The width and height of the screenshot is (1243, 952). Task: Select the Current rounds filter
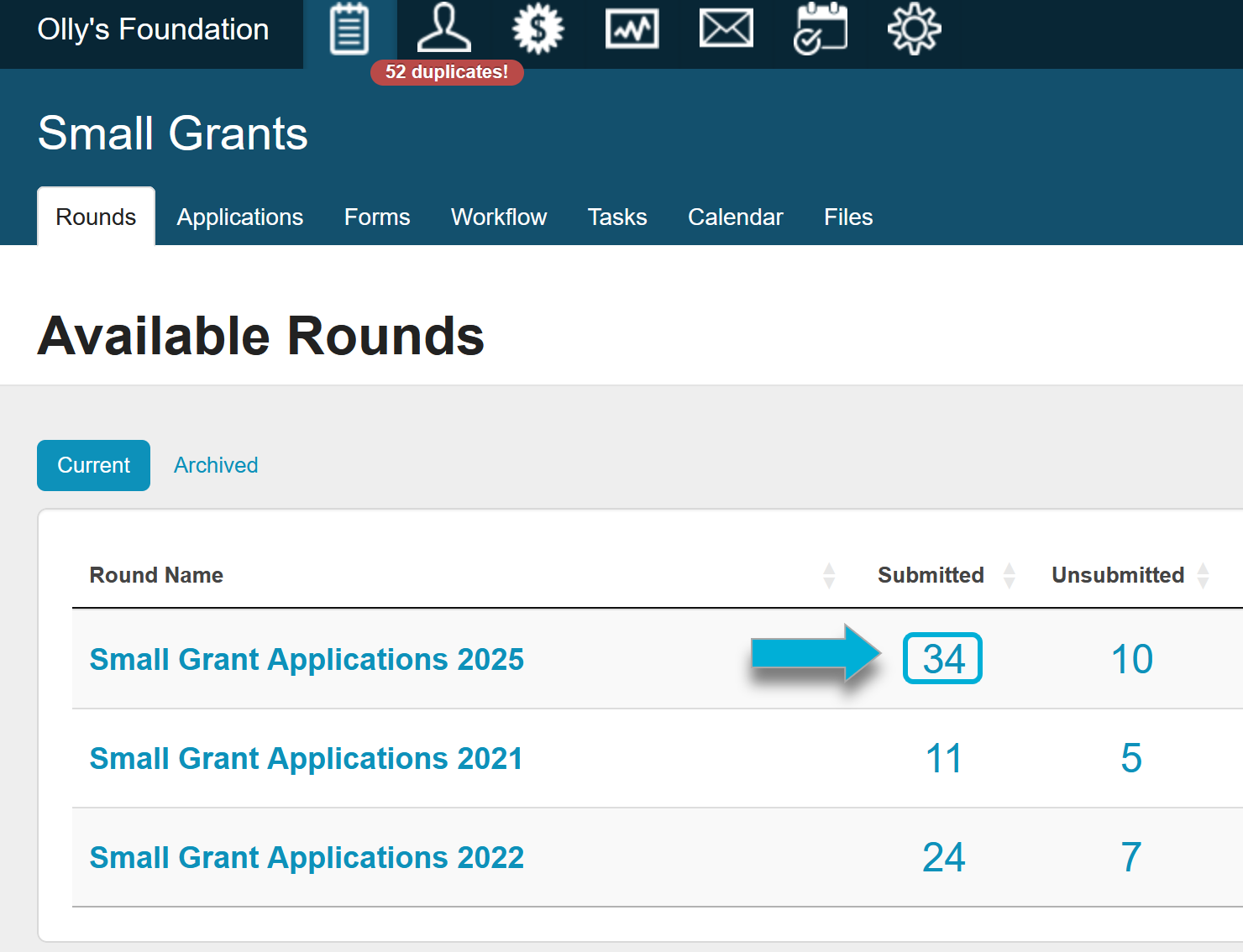point(93,465)
